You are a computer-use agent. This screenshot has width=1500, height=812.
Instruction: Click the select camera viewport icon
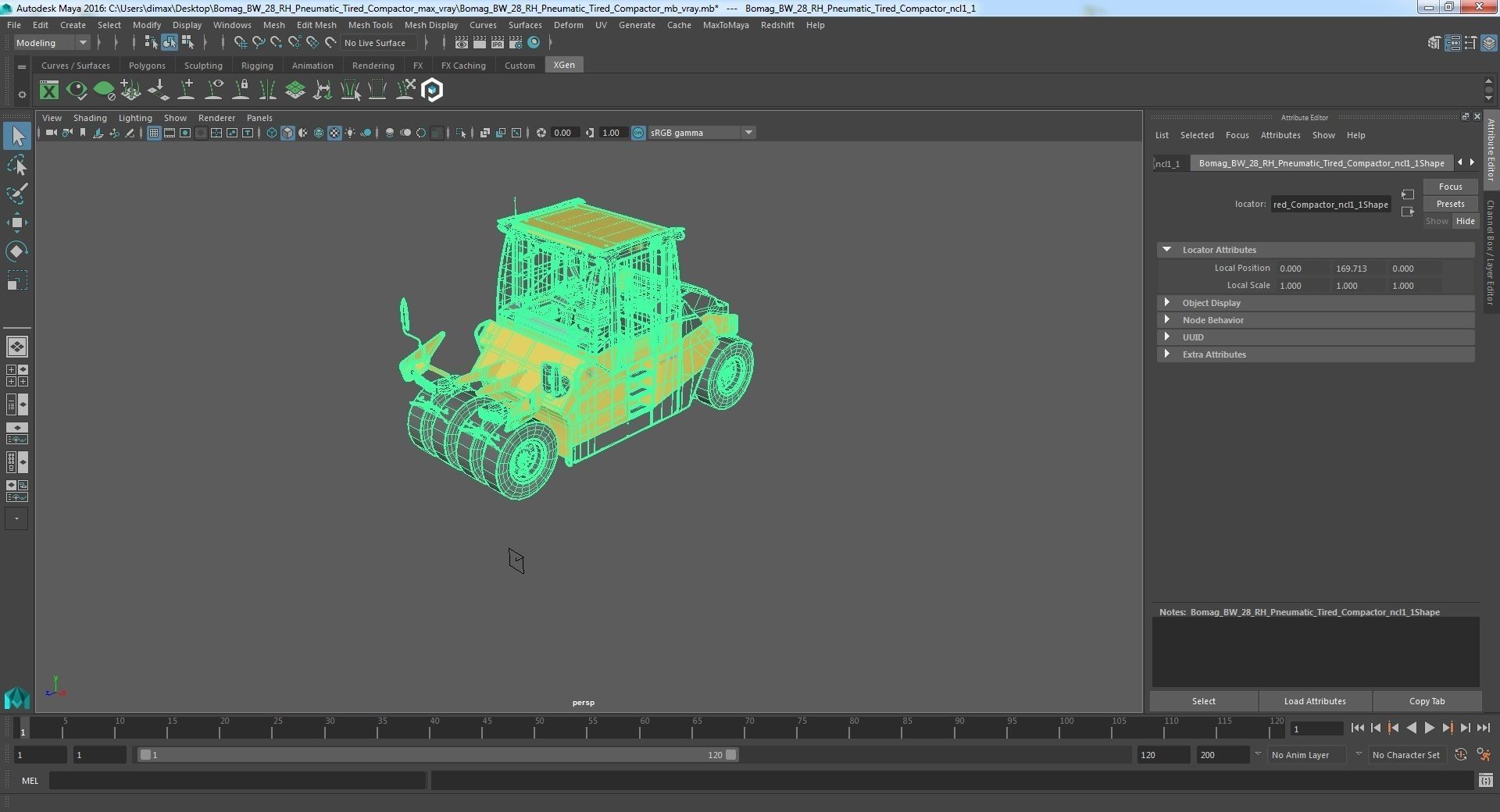[x=51, y=133]
